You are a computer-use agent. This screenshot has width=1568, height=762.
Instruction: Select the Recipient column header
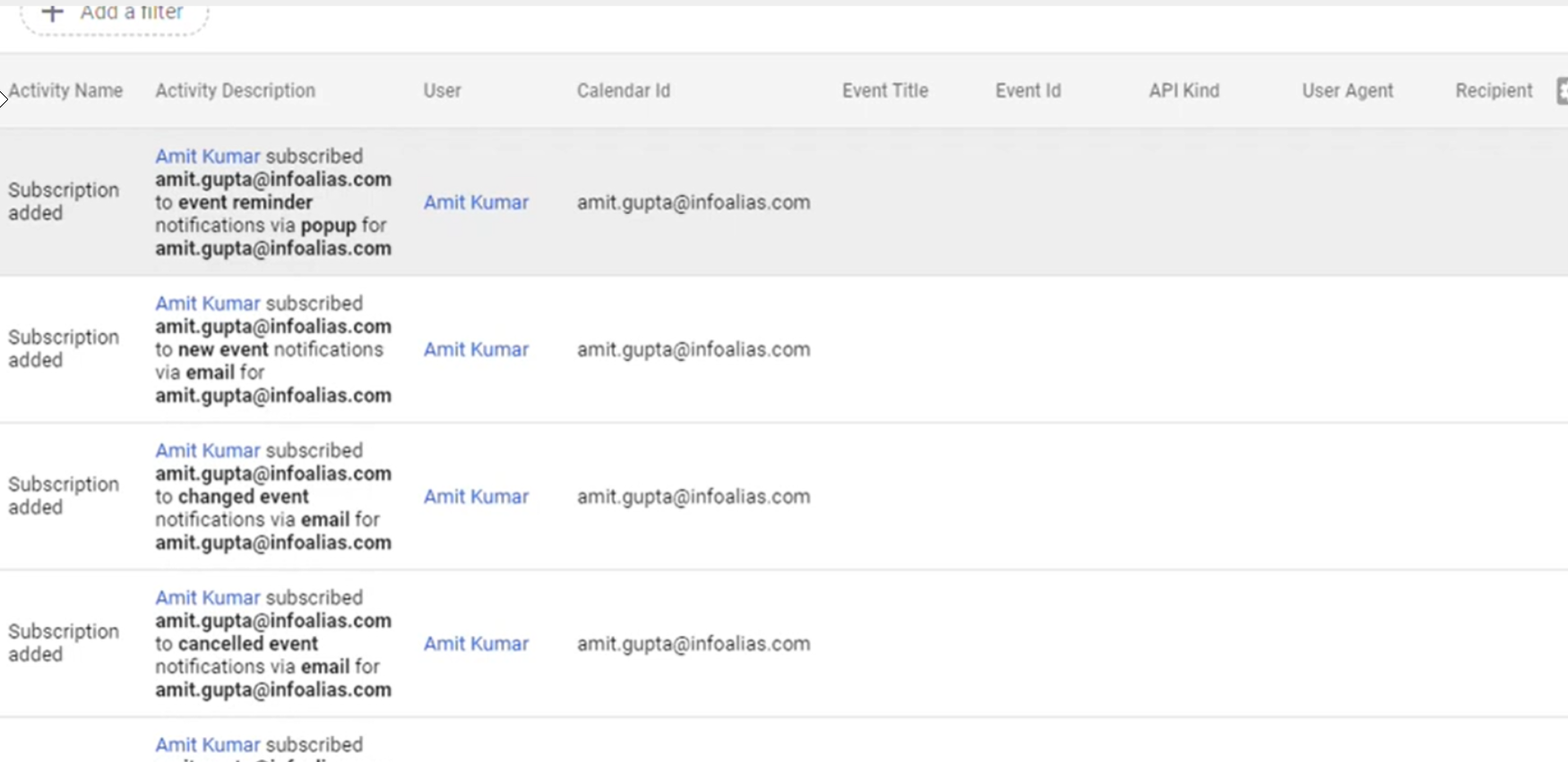pyautogui.click(x=1495, y=90)
